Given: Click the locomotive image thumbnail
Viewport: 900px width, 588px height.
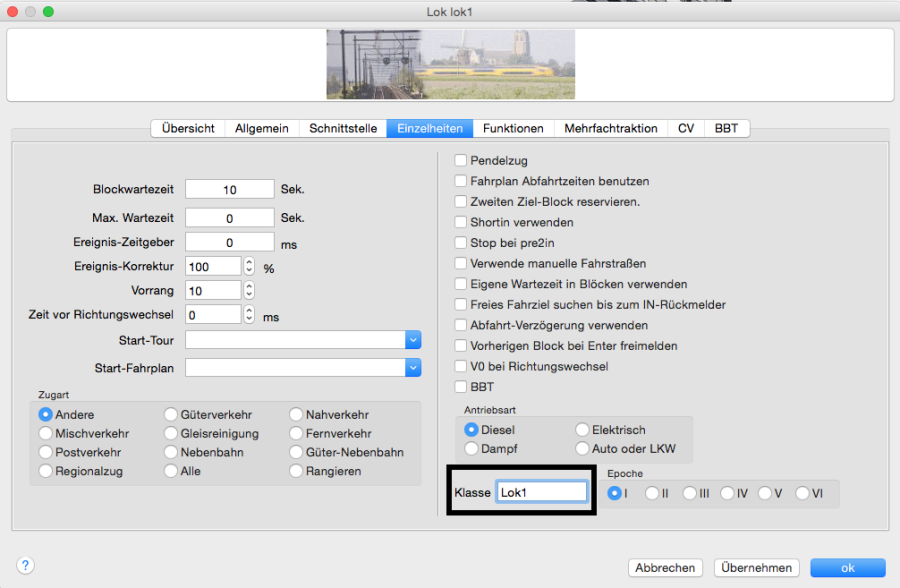Looking at the screenshot, I should coord(450,64).
